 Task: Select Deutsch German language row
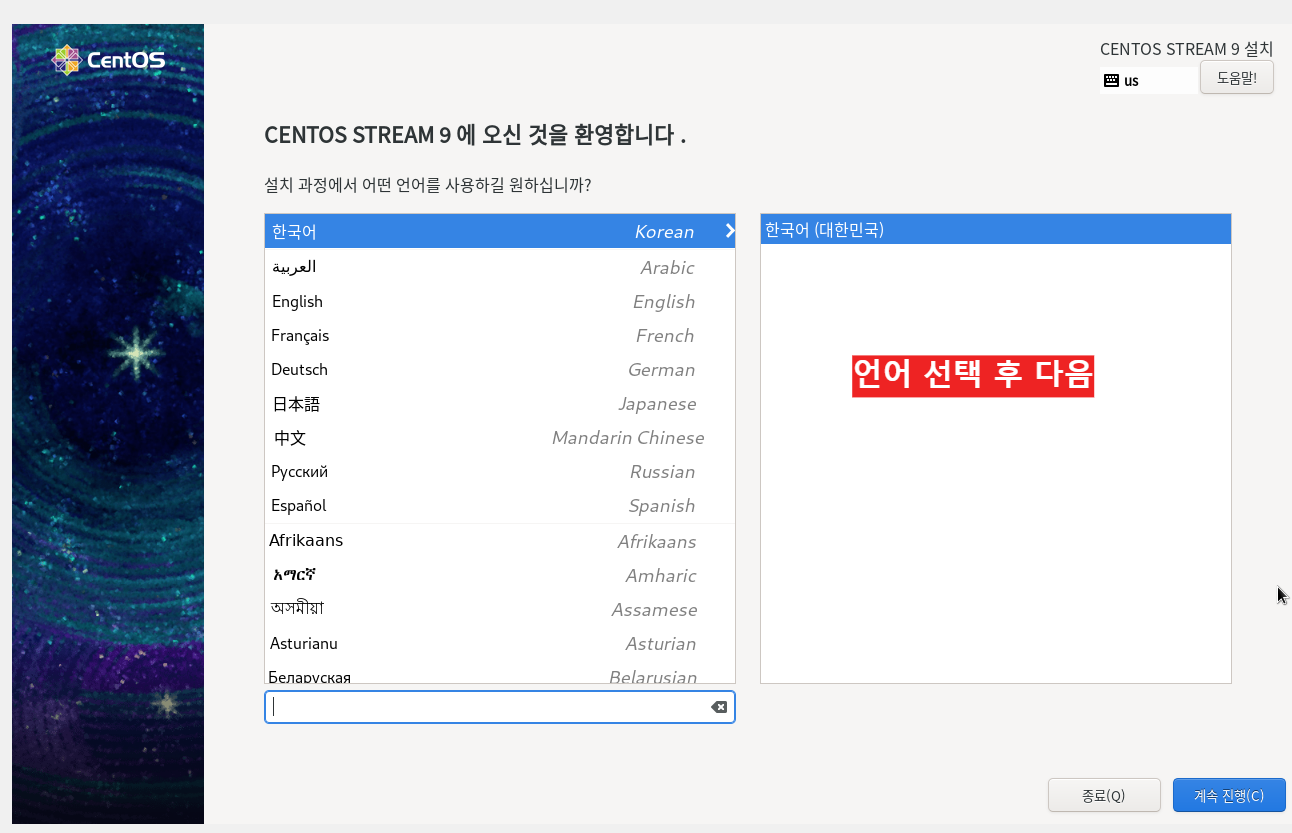point(500,369)
